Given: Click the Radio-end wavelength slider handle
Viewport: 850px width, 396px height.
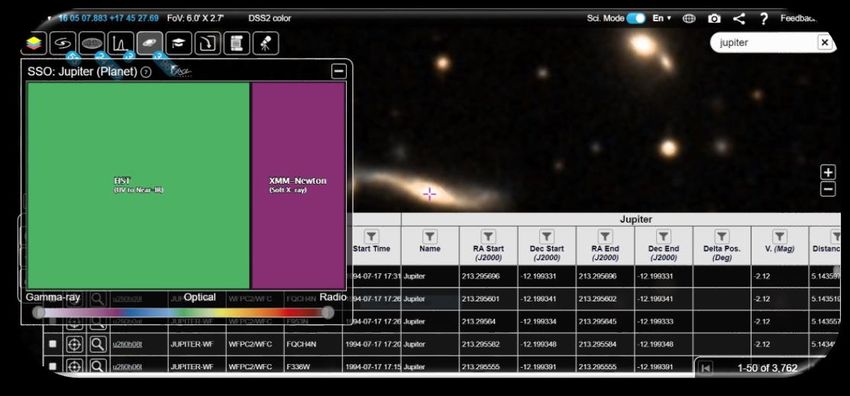Looking at the screenshot, I should click(327, 313).
